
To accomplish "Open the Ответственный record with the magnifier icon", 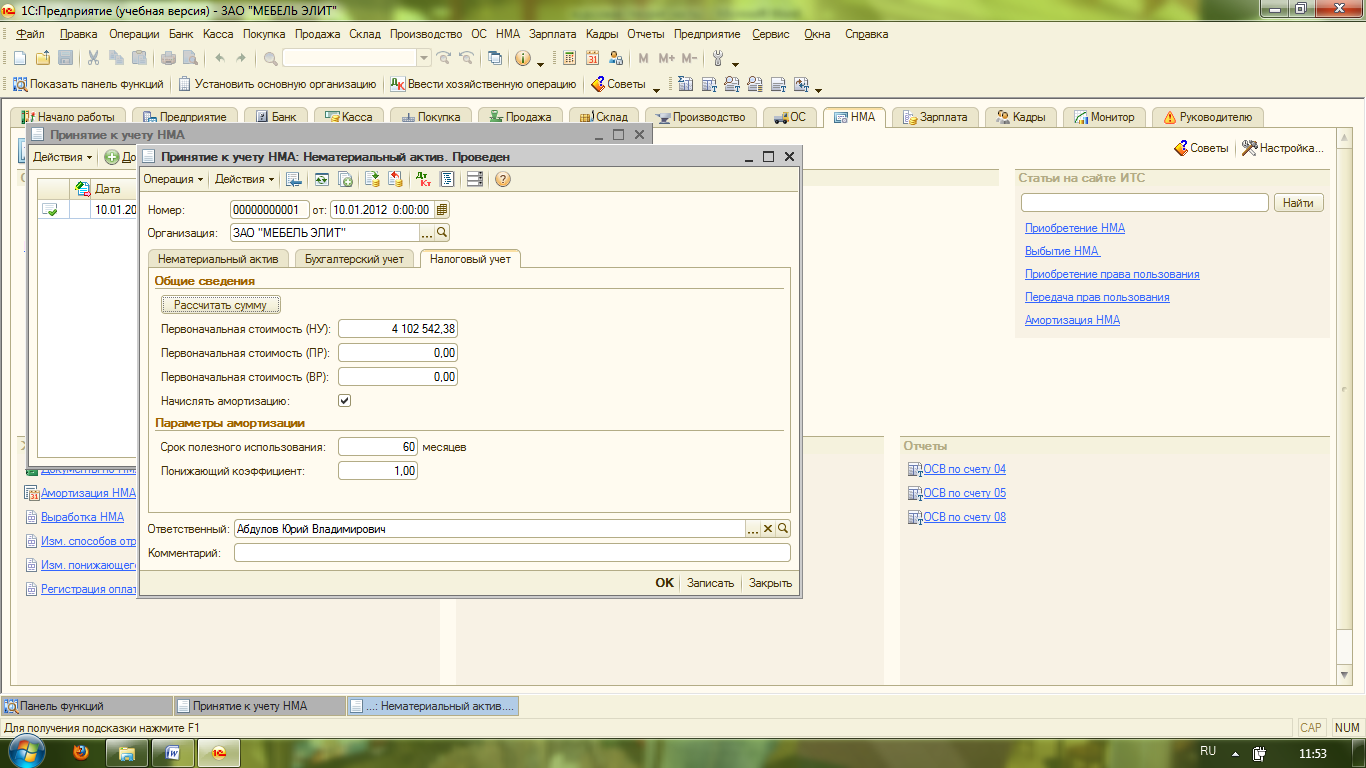I will (783, 529).
